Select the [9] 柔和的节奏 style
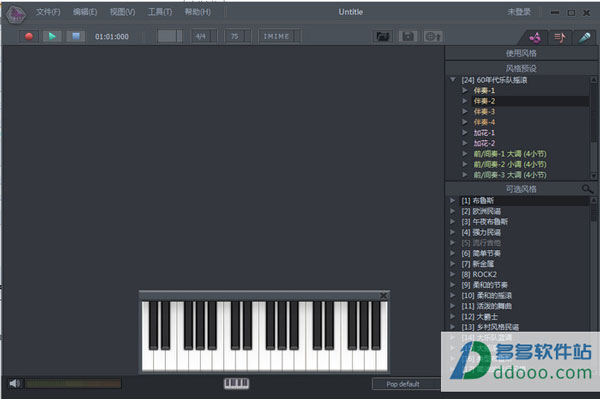600x399 pixels. [484, 285]
